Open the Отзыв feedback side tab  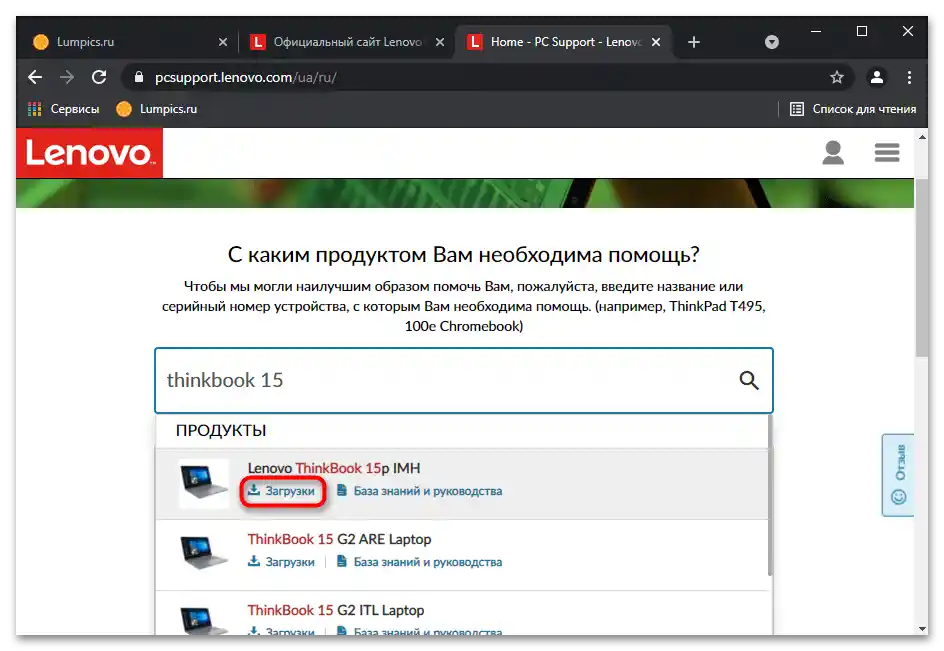(898, 475)
